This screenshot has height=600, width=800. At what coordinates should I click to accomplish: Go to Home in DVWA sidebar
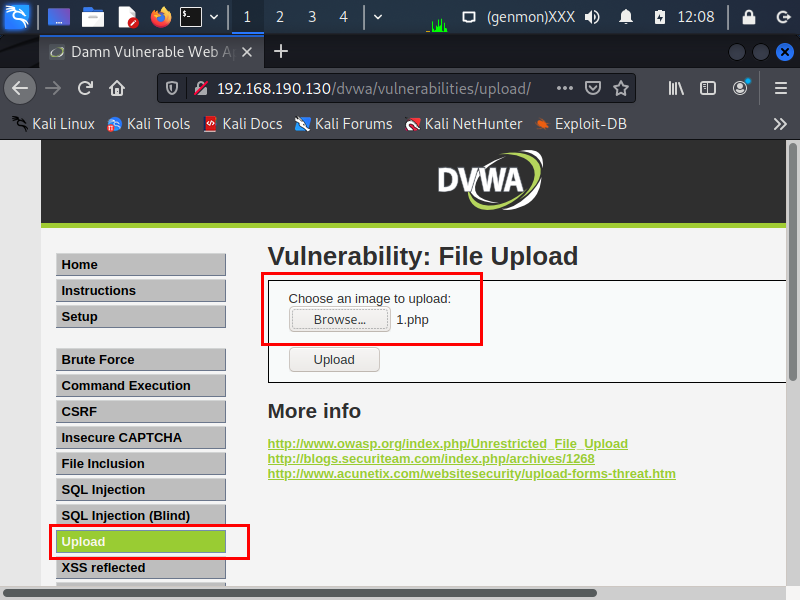tap(141, 264)
